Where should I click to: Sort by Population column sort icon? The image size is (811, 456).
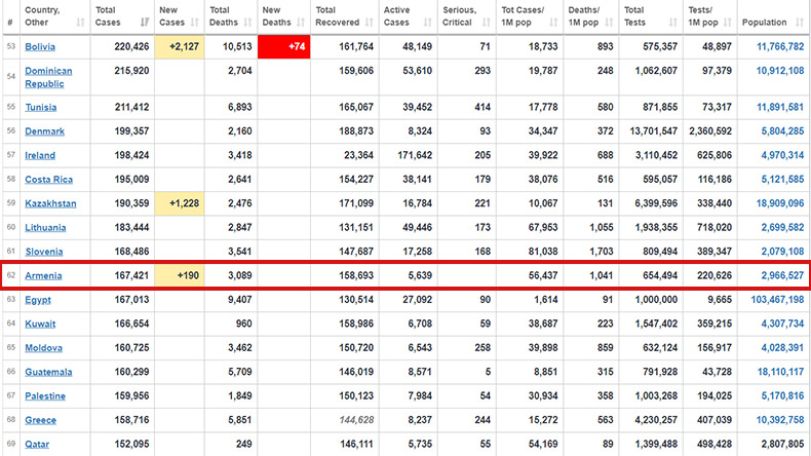[x=800, y=22]
